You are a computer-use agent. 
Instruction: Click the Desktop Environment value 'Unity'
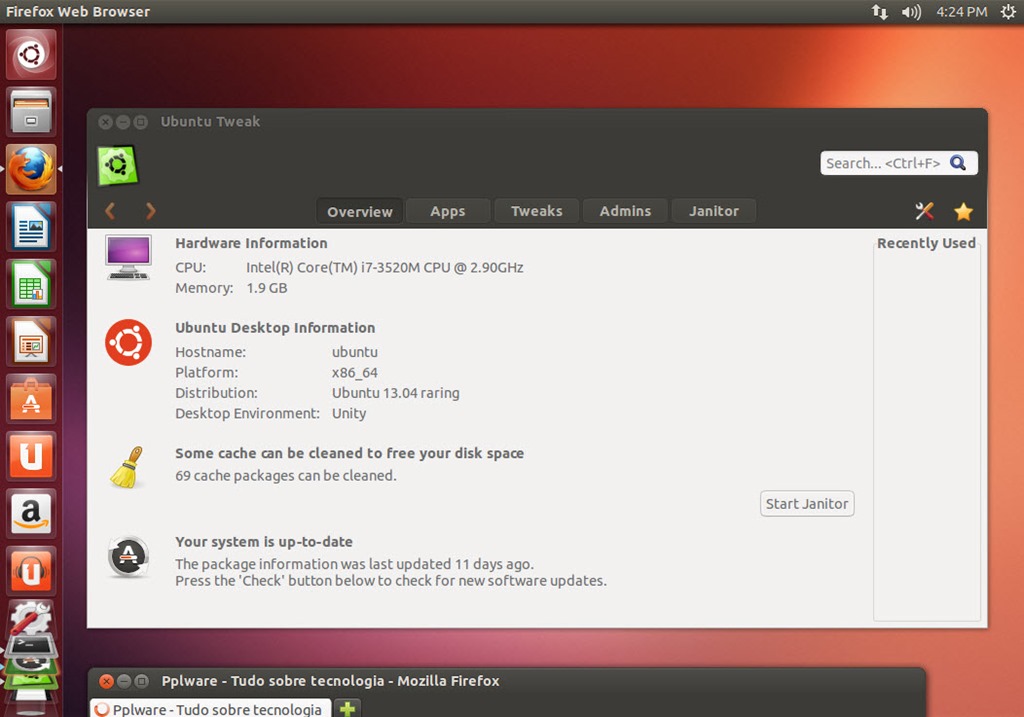tap(349, 413)
